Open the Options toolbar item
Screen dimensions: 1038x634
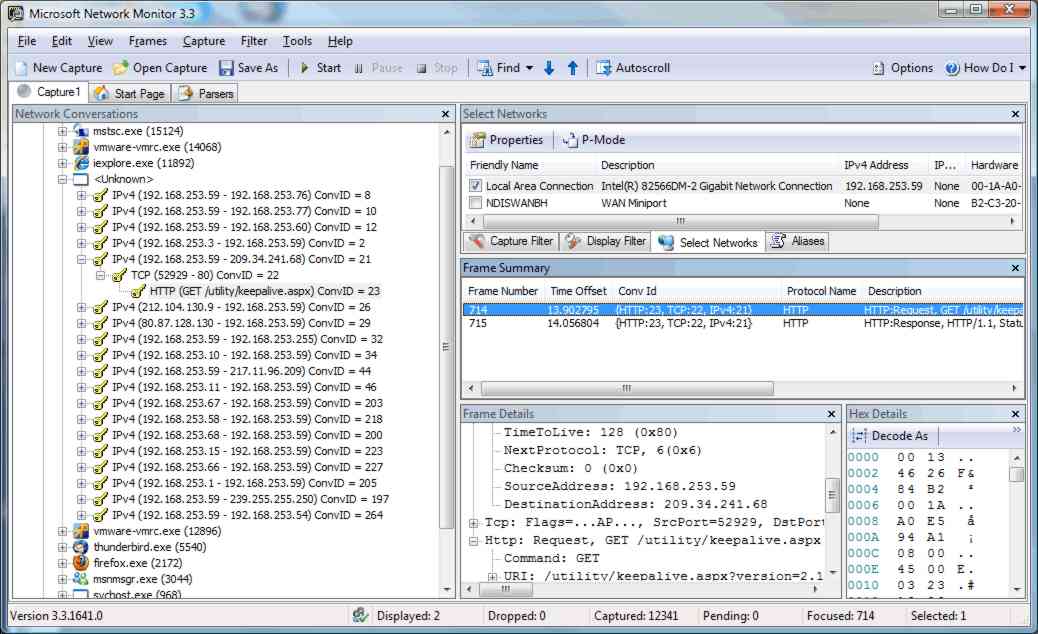pos(902,68)
